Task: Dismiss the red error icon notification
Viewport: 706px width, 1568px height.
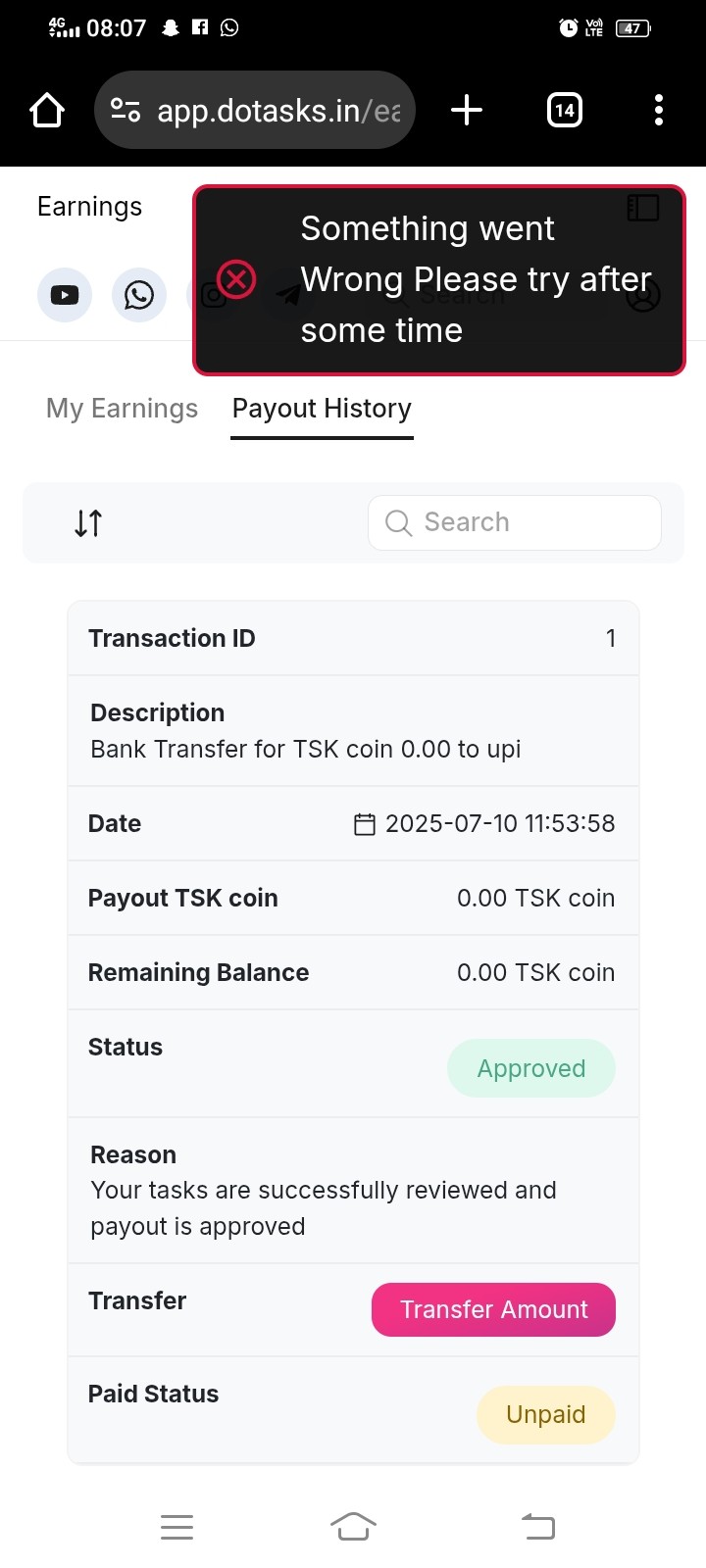Action: point(236,279)
